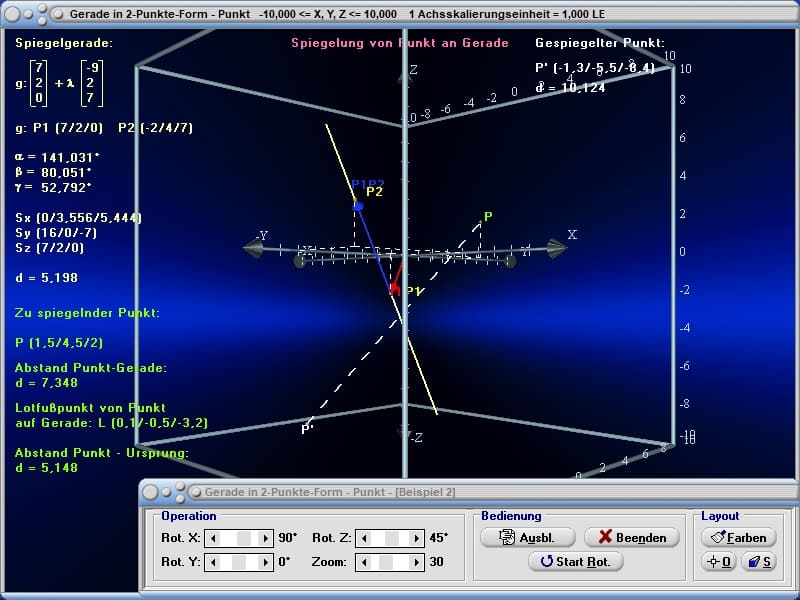The width and height of the screenshot is (800, 600).
Task: Click the Sz (7/2/0) entry
Action: point(49,248)
